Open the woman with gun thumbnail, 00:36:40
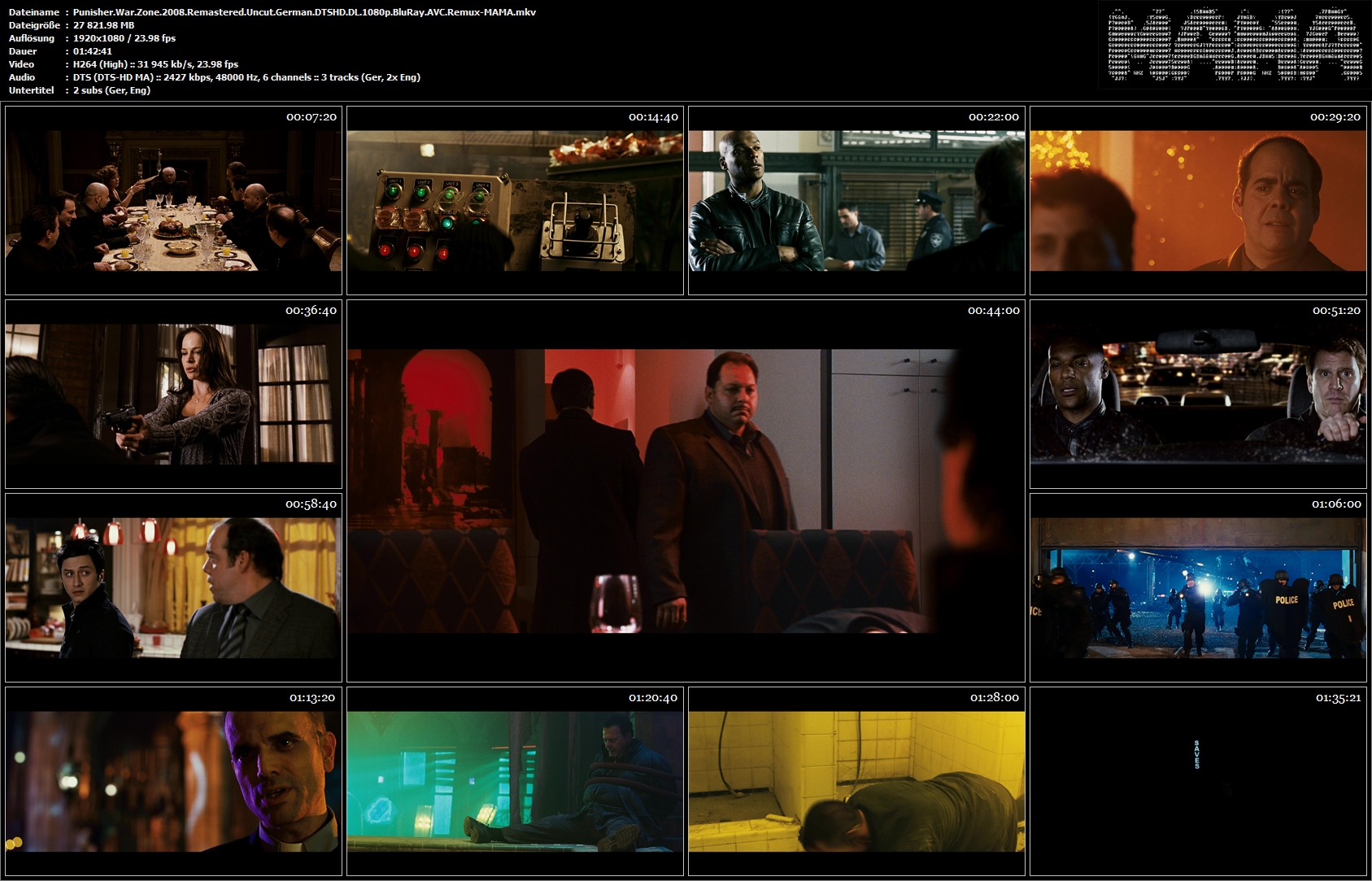 pyautogui.click(x=173, y=394)
